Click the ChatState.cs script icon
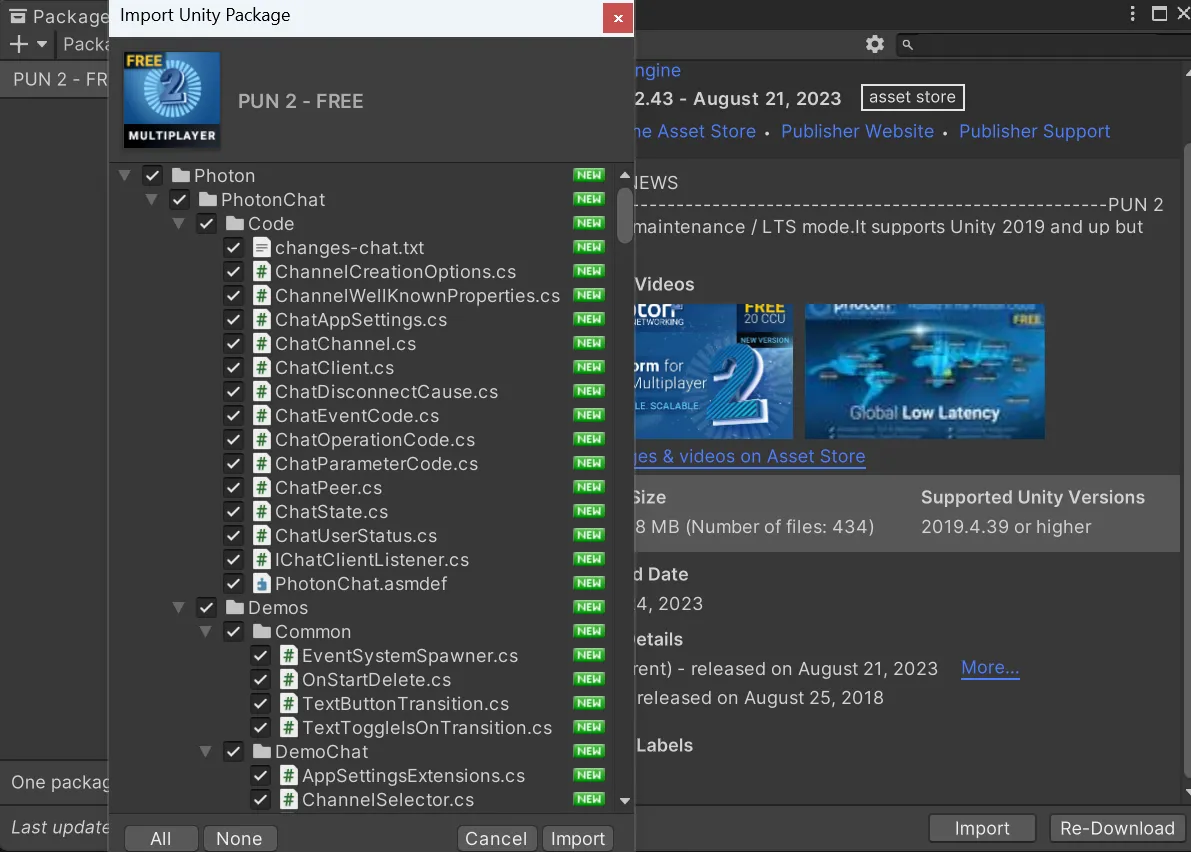 tap(261, 512)
